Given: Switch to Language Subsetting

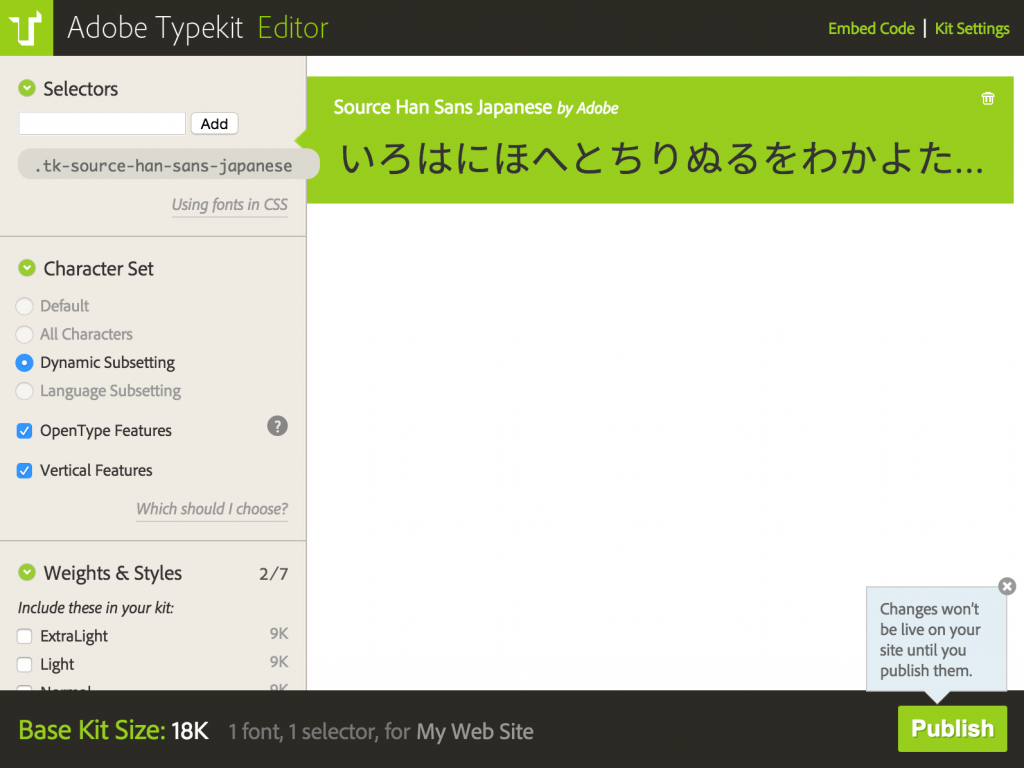Looking at the screenshot, I should [23, 391].
